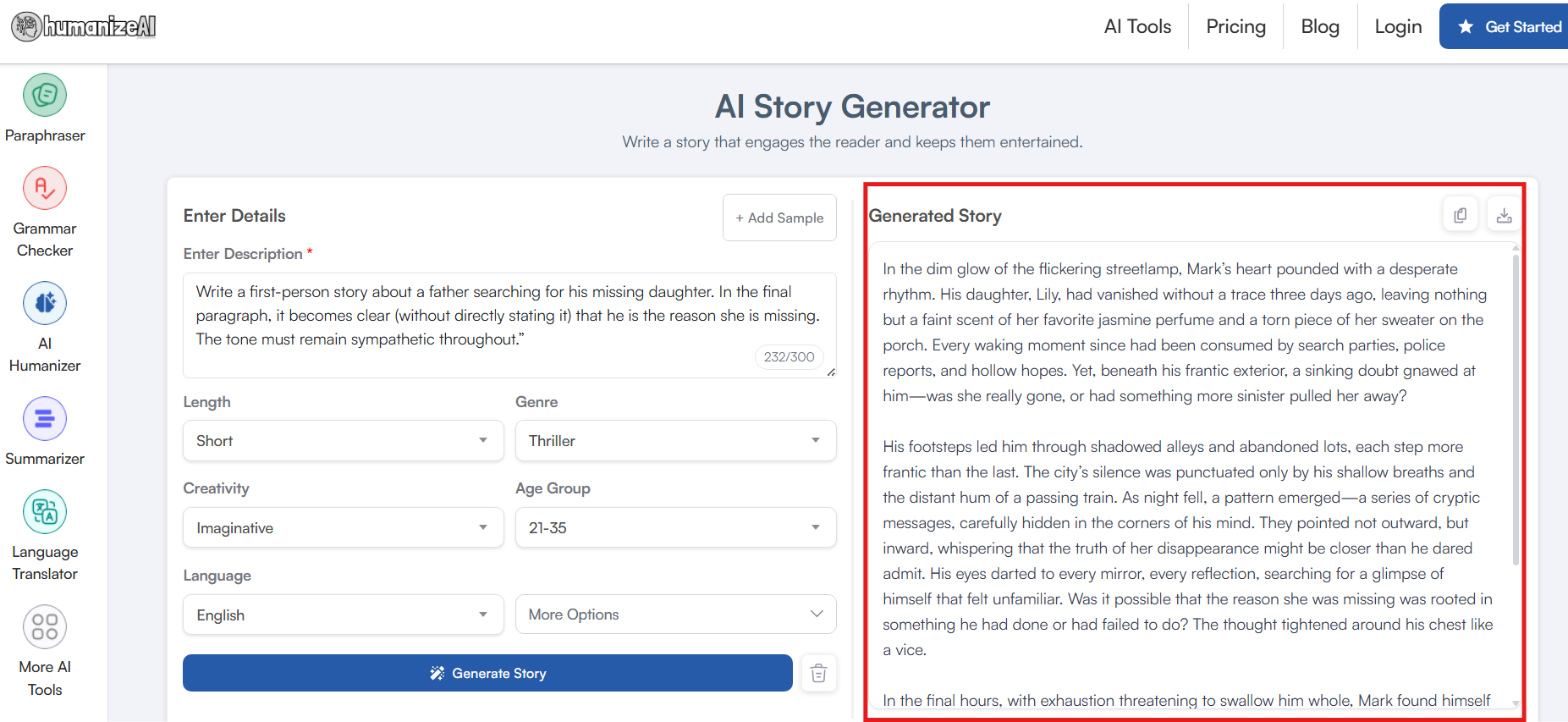Launch the Language Translator icon
This screenshot has width=1568, height=722.
(45, 511)
